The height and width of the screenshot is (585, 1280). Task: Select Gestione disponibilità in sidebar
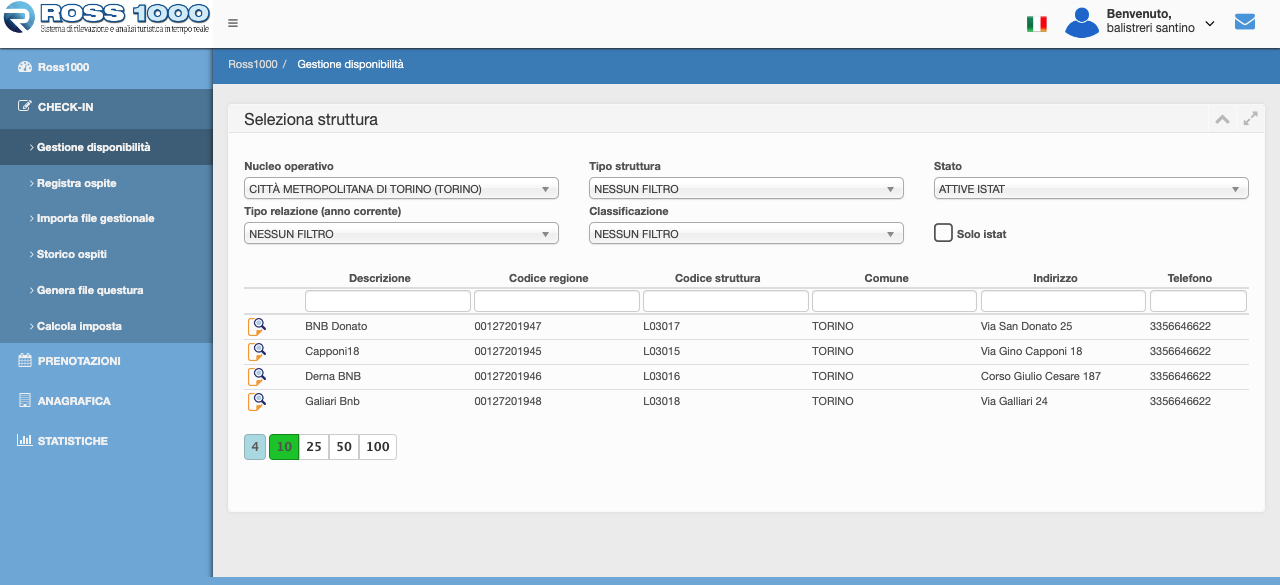click(106, 147)
